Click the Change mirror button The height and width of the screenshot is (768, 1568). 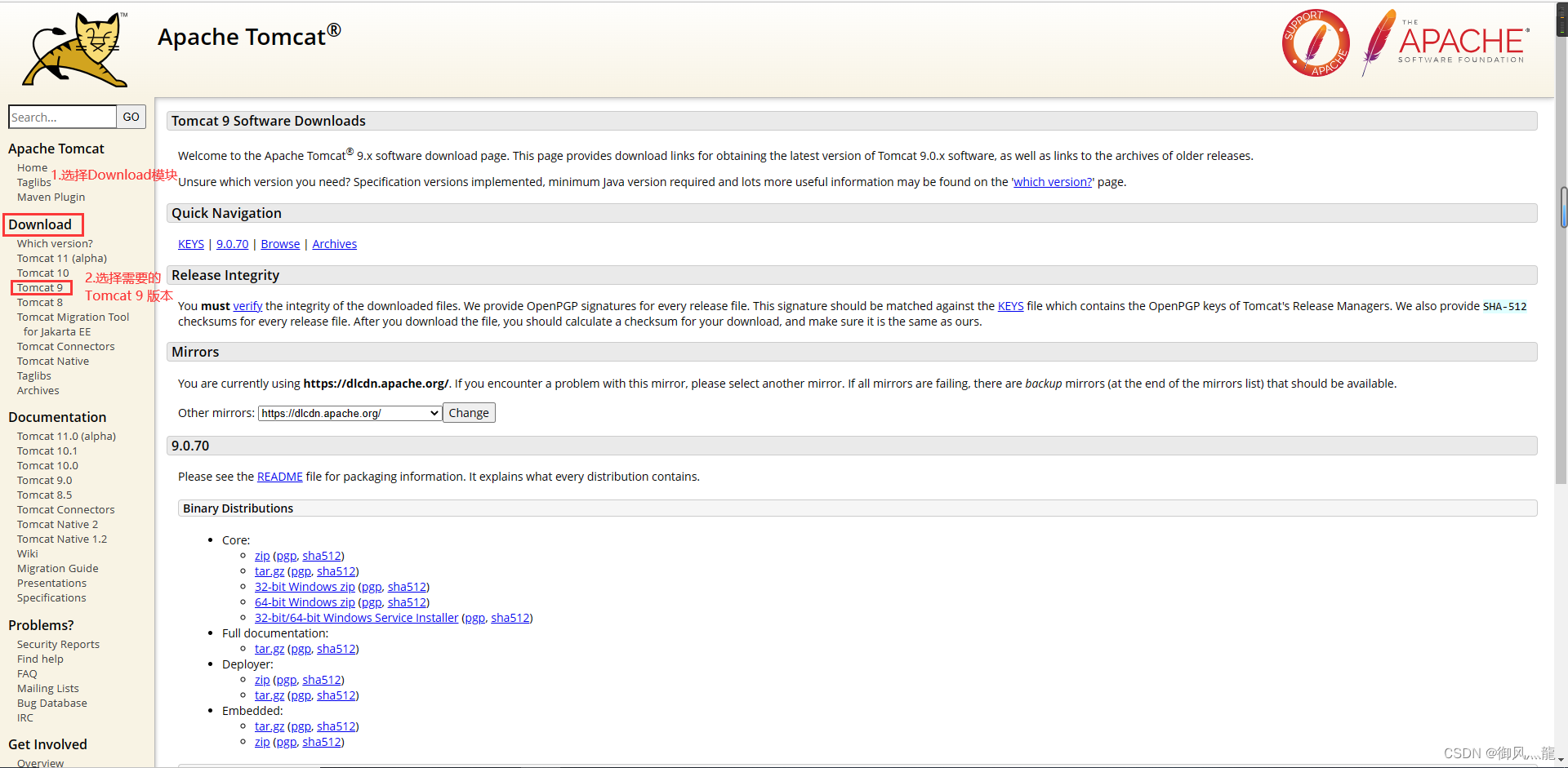[x=469, y=412]
